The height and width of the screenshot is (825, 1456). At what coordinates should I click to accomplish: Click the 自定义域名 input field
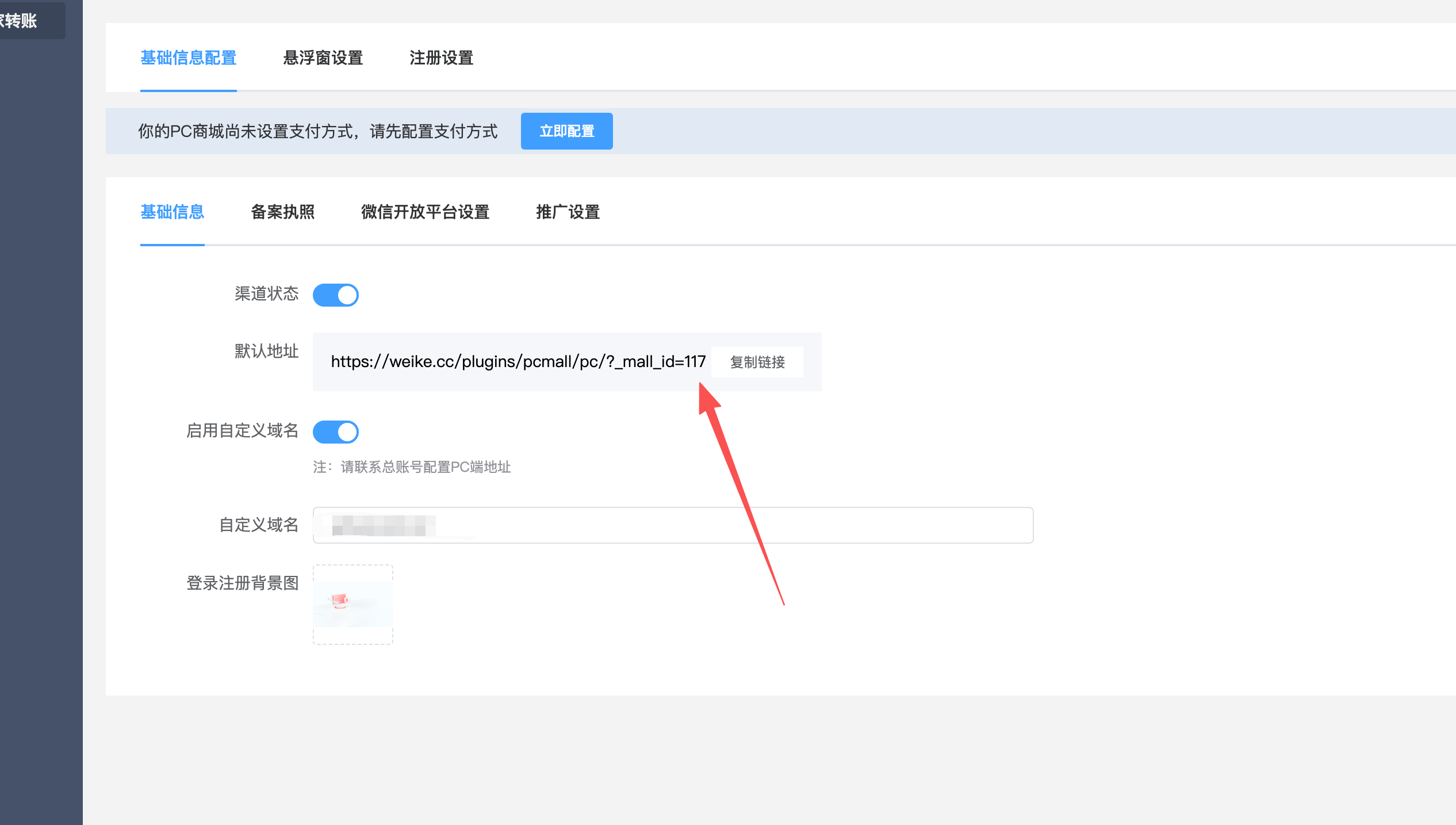coord(673,525)
